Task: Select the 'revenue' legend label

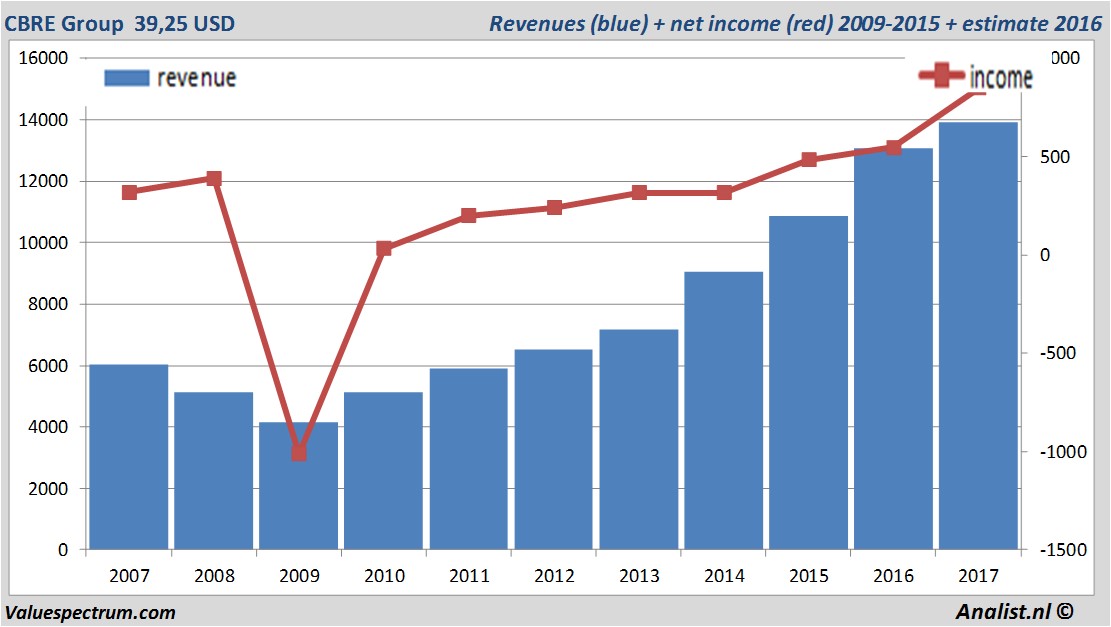Action: [x=196, y=78]
